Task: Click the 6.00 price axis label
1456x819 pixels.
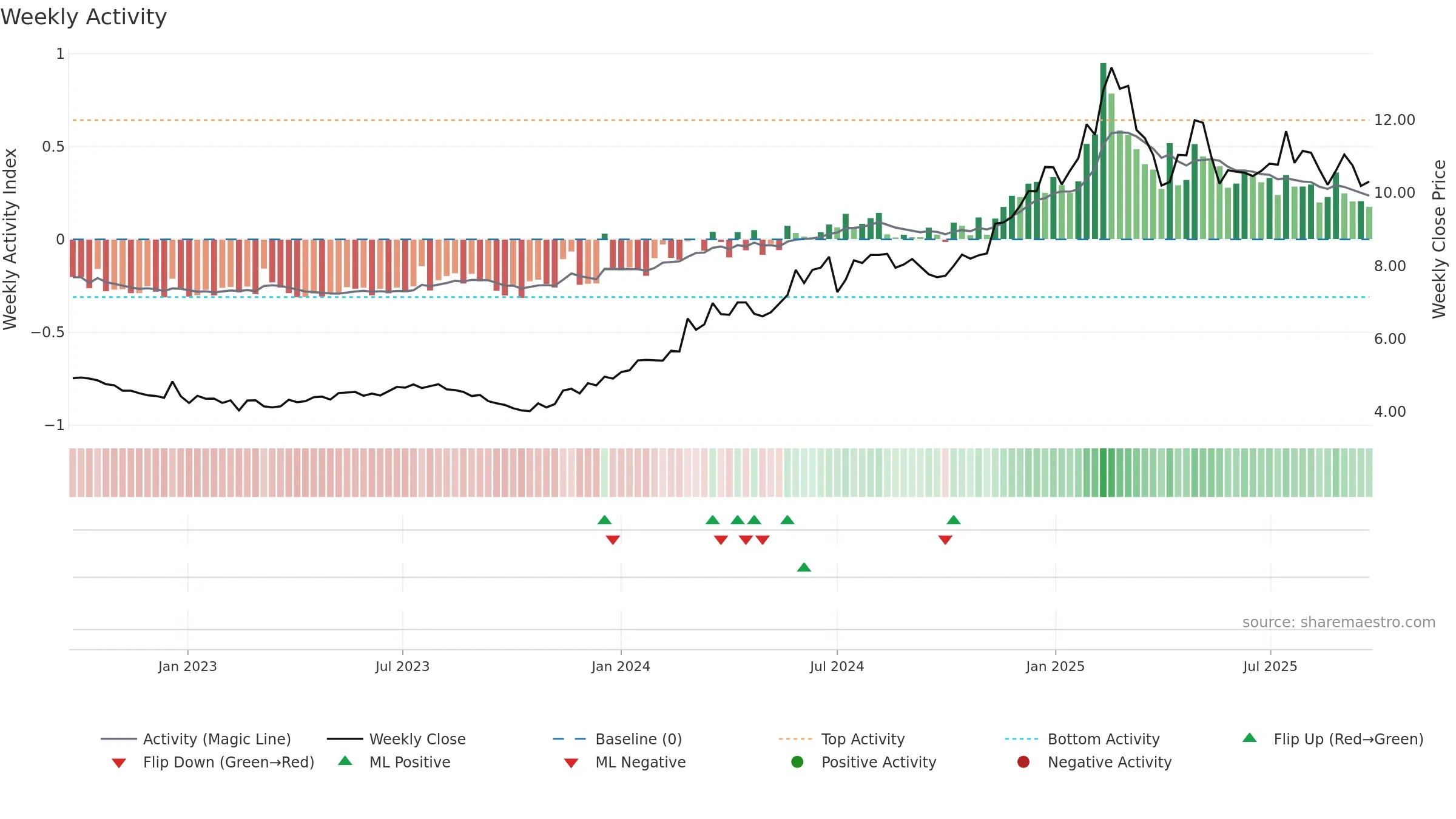Action: 1390,339
